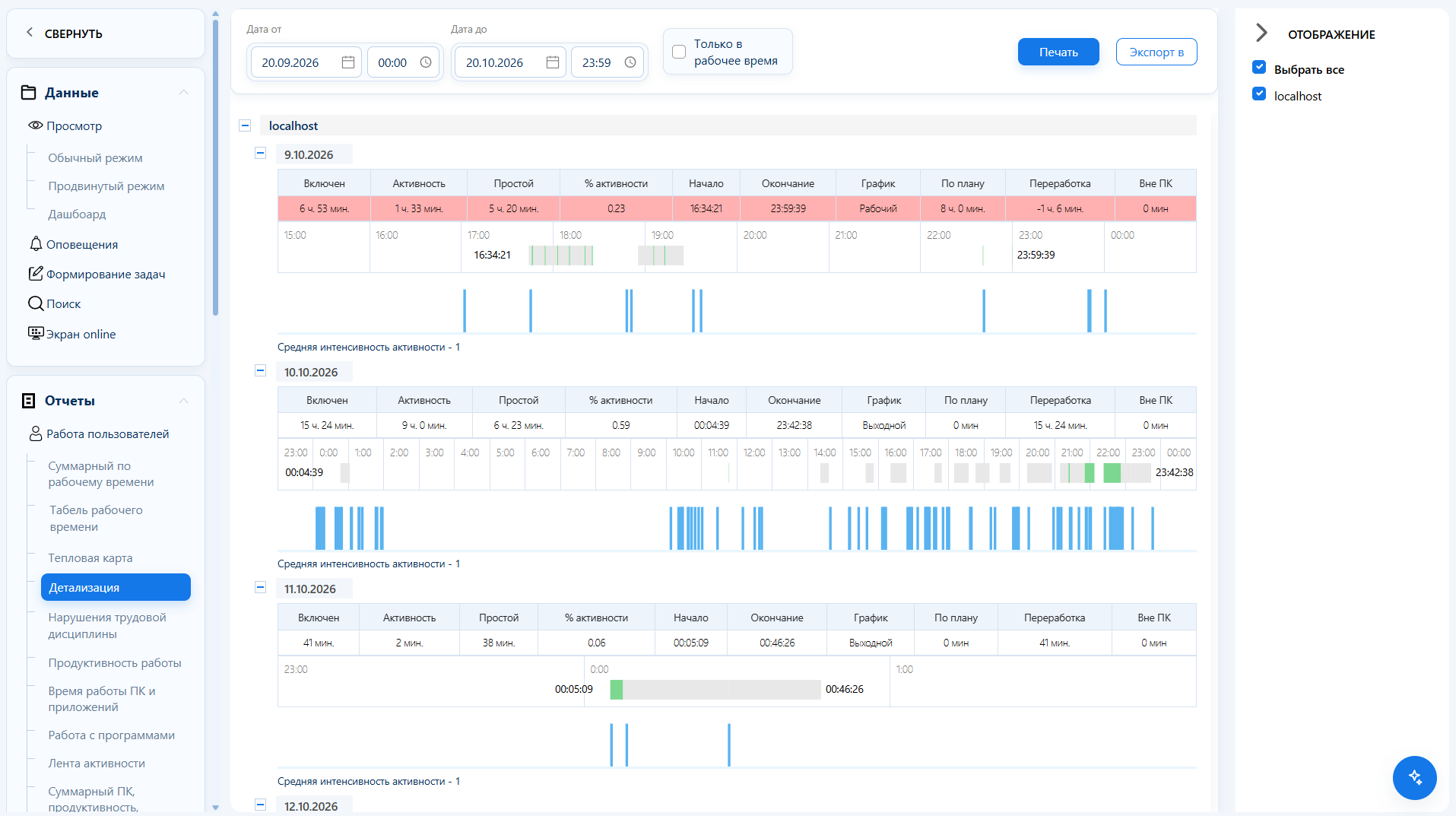
Task: Click the floating sparkle assistant button
Action: point(1414,777)
